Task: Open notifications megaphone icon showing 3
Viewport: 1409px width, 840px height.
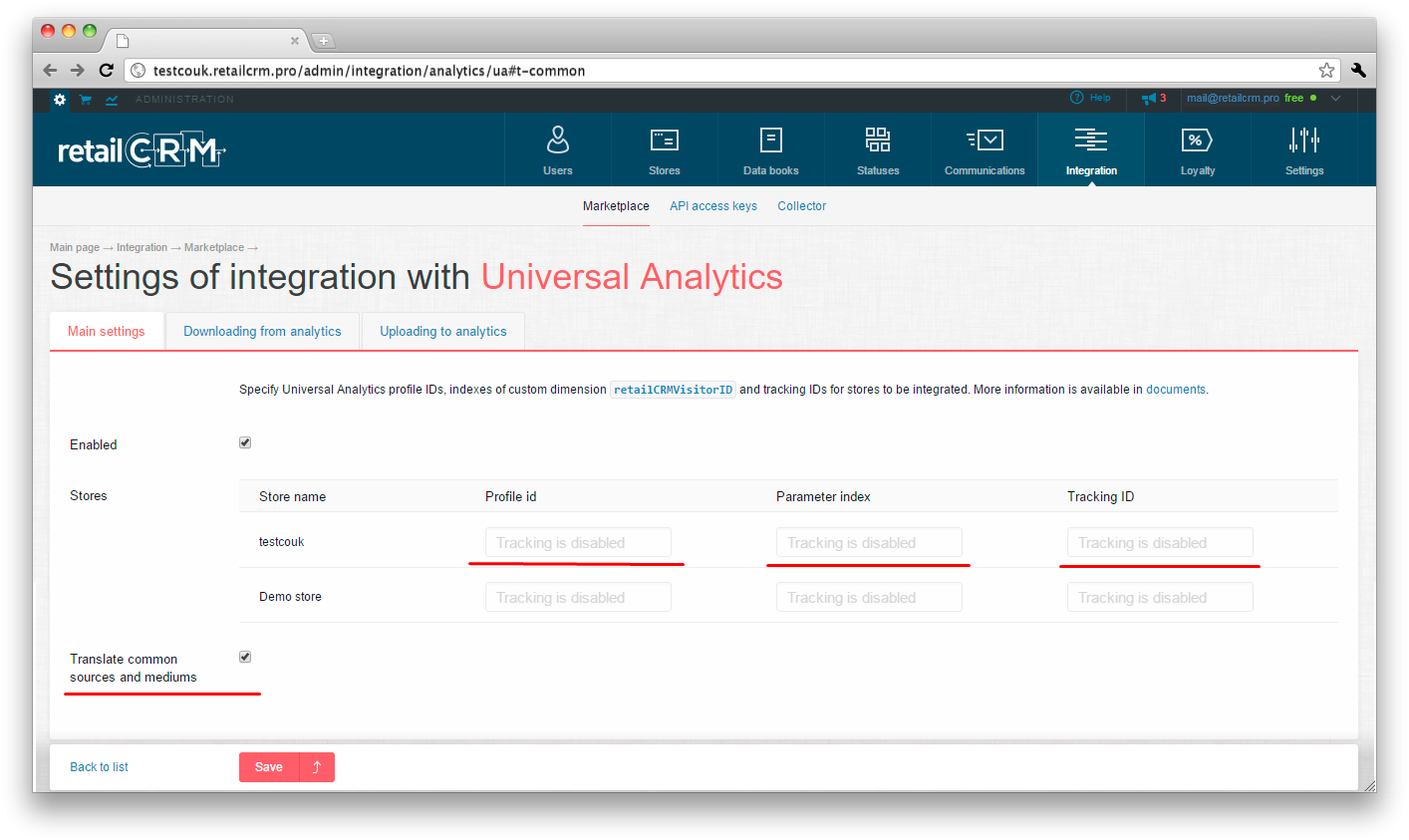Action: pyautogui.click(x=1154, y=98)
